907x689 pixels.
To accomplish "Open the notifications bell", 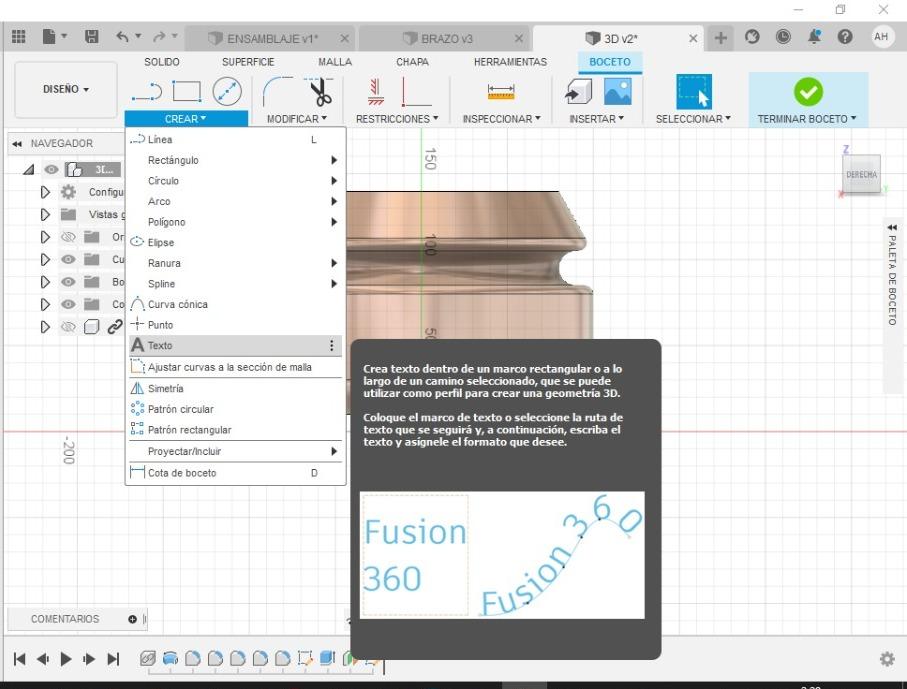I will click(x=814, y=37).
